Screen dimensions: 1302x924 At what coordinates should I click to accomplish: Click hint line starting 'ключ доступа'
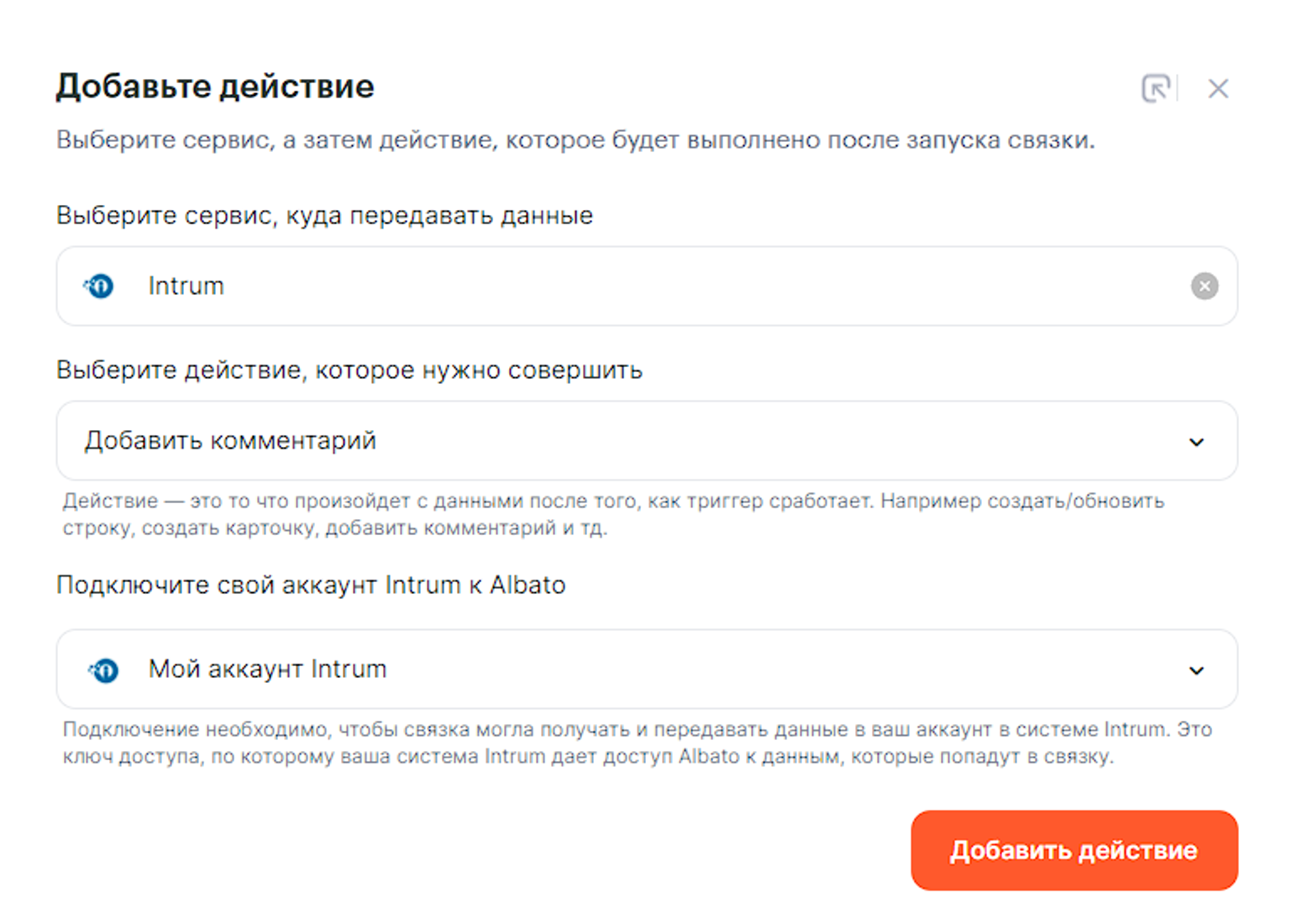point(588,757)
